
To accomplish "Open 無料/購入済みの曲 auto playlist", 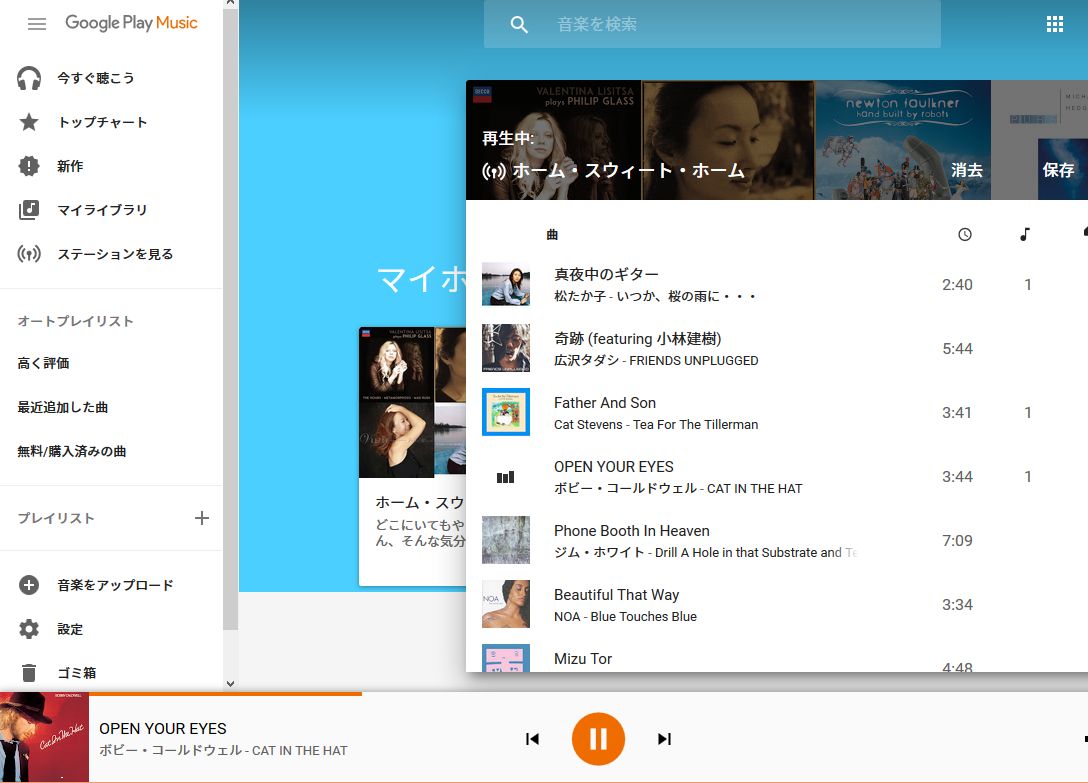I will [71, 451].
